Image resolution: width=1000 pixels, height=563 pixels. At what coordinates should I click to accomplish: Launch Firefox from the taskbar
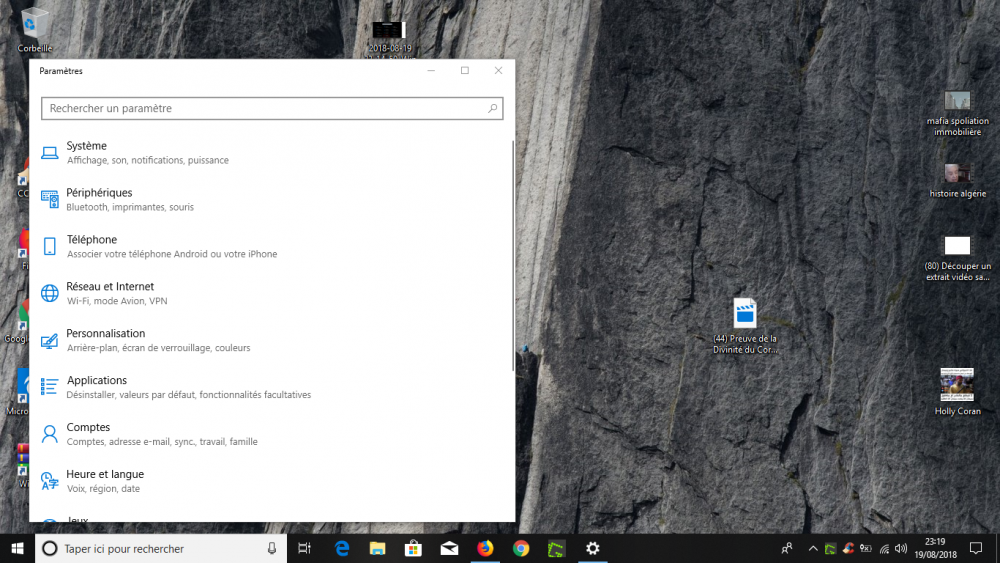click(485, 548)
